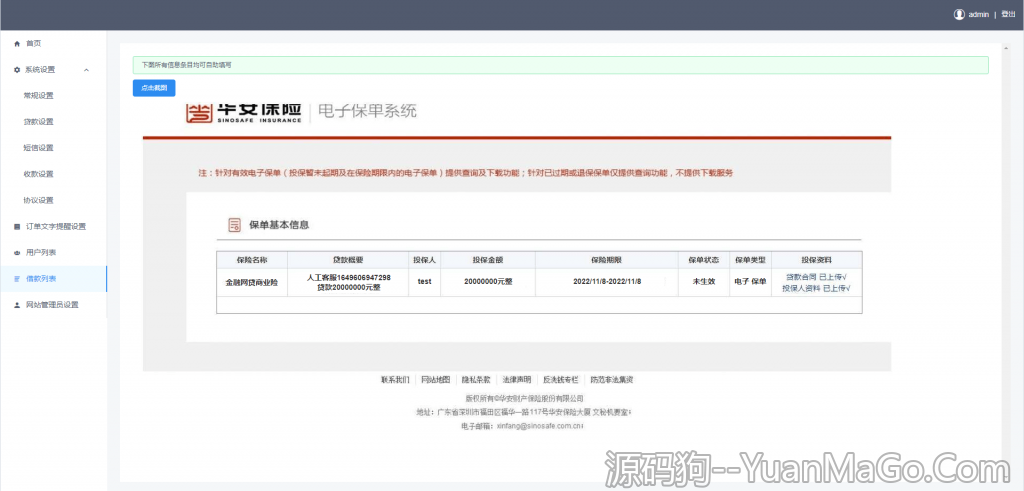Open 短信设置 in the sidebar

[x=39, y=148]
